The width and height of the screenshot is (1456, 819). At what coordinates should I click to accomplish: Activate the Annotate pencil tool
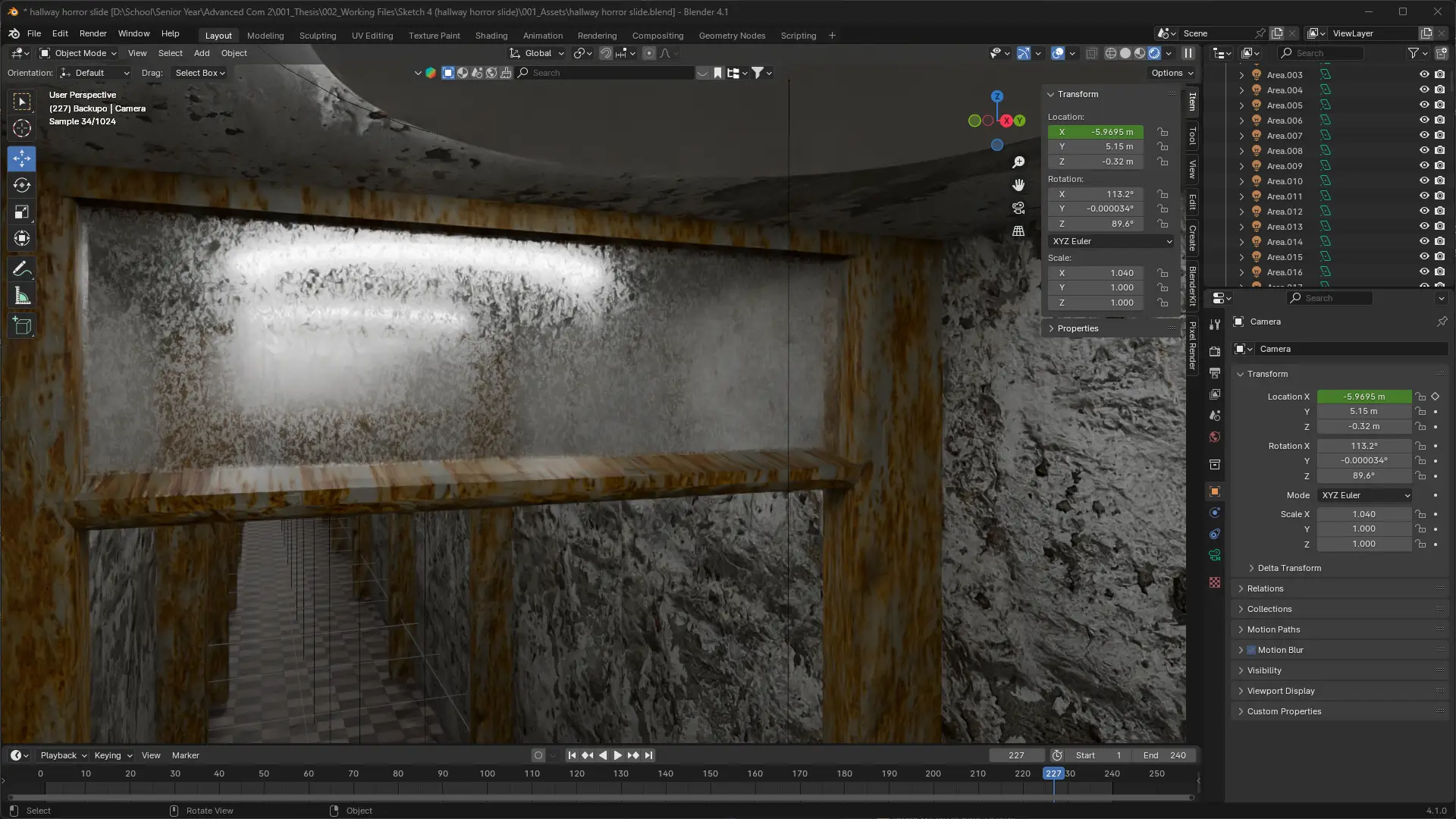[22, 269]
